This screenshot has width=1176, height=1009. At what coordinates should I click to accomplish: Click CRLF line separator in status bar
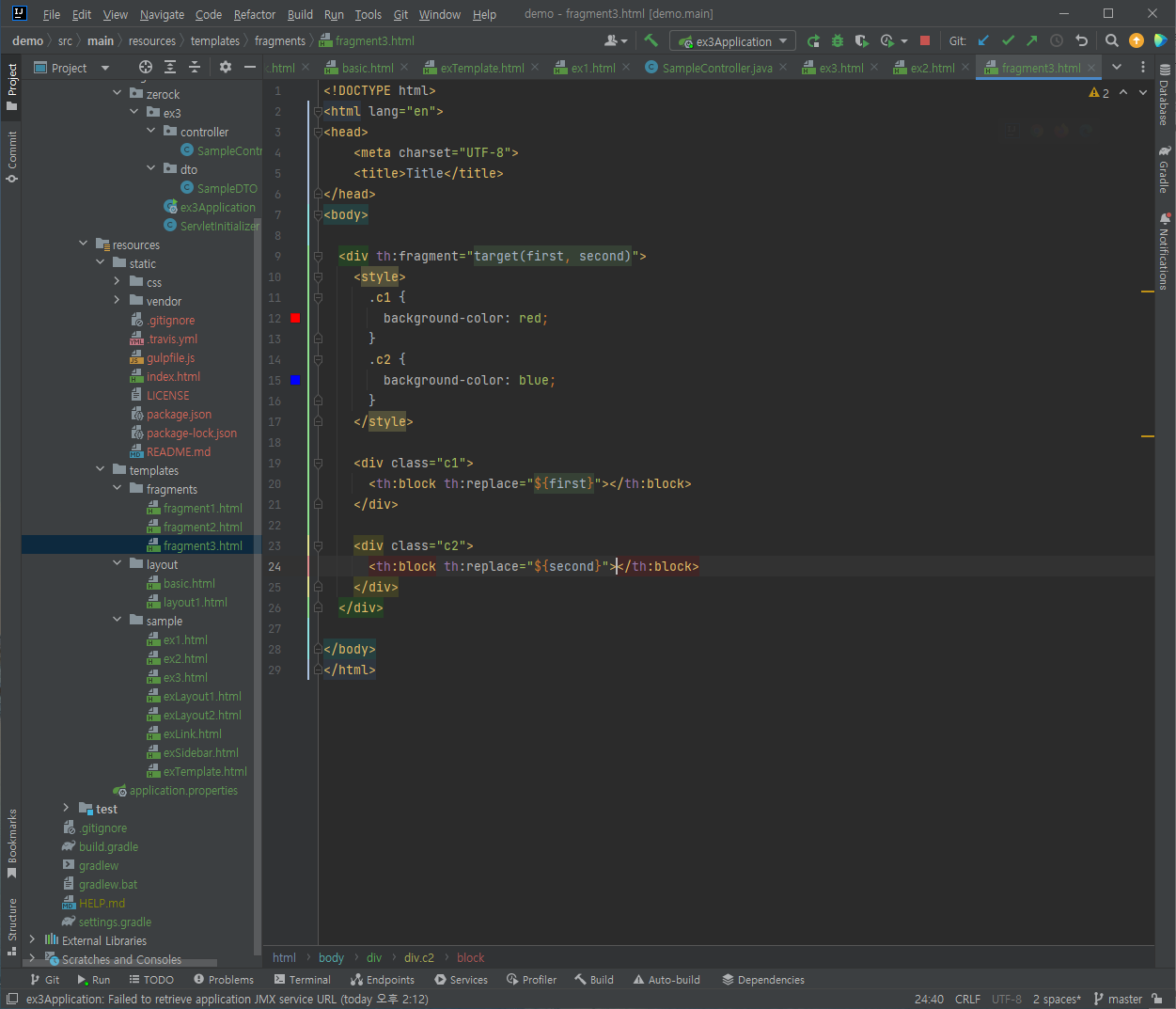click(x=967, y=999)
